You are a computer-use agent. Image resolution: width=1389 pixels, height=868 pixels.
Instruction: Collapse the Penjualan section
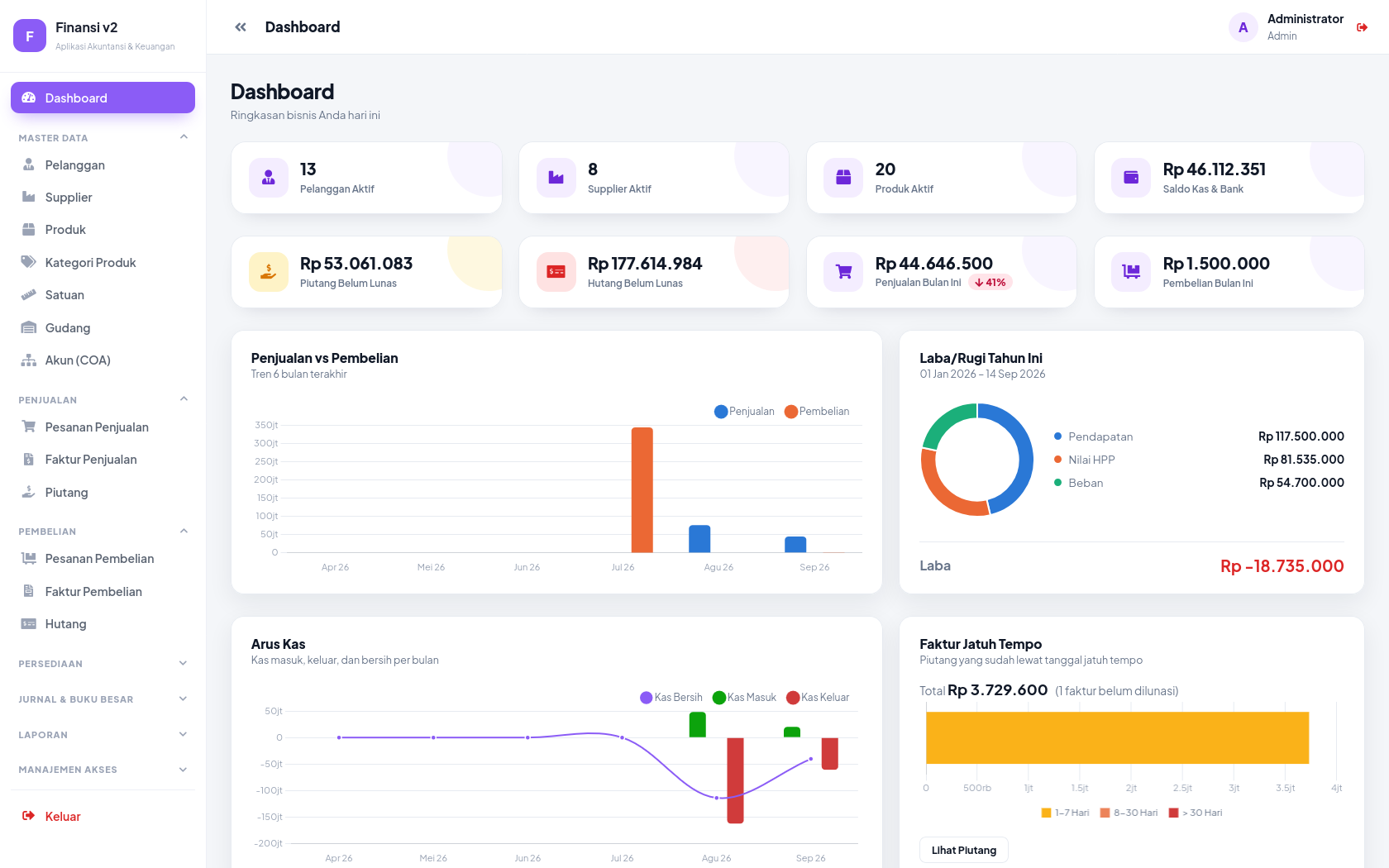(103, 399)
